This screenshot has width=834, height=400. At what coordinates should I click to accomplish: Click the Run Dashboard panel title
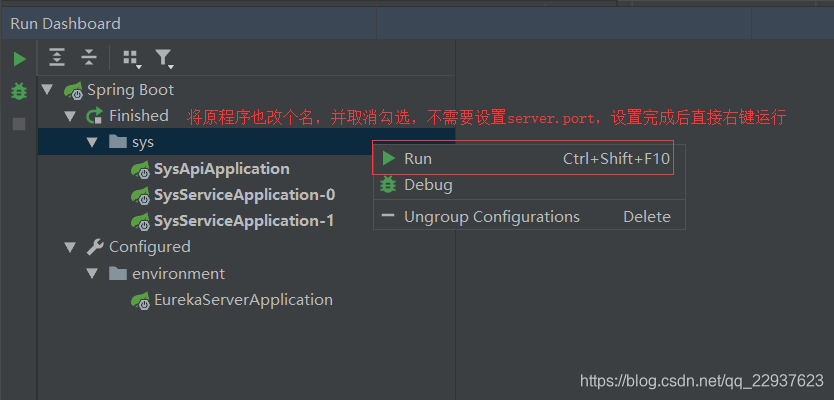coord(65,24)
